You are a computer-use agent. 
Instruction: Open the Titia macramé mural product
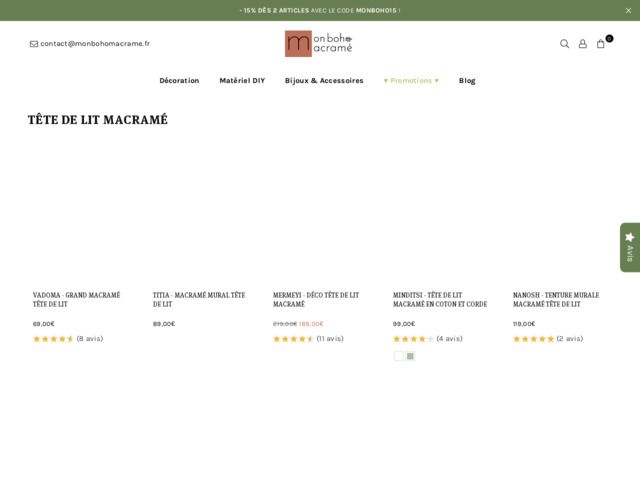(199, 300)
